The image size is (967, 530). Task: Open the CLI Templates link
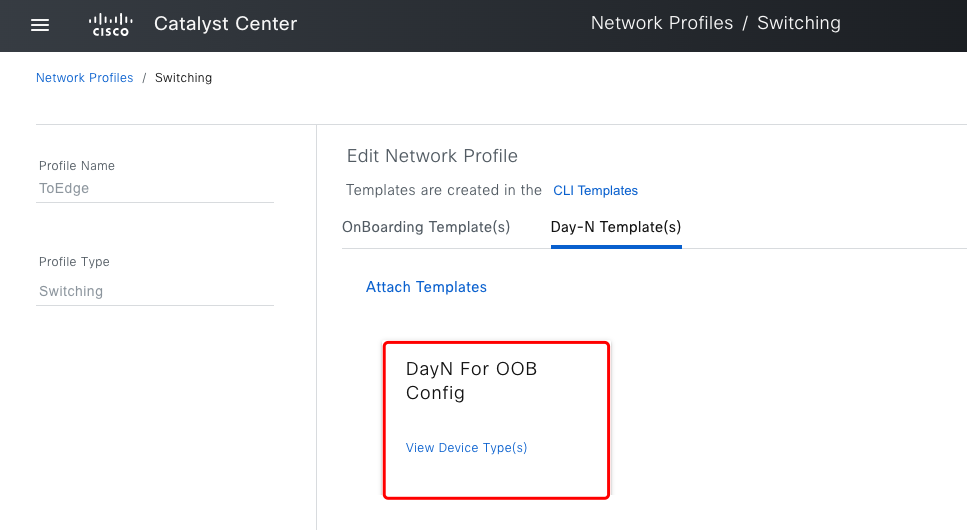pos(595,191)
